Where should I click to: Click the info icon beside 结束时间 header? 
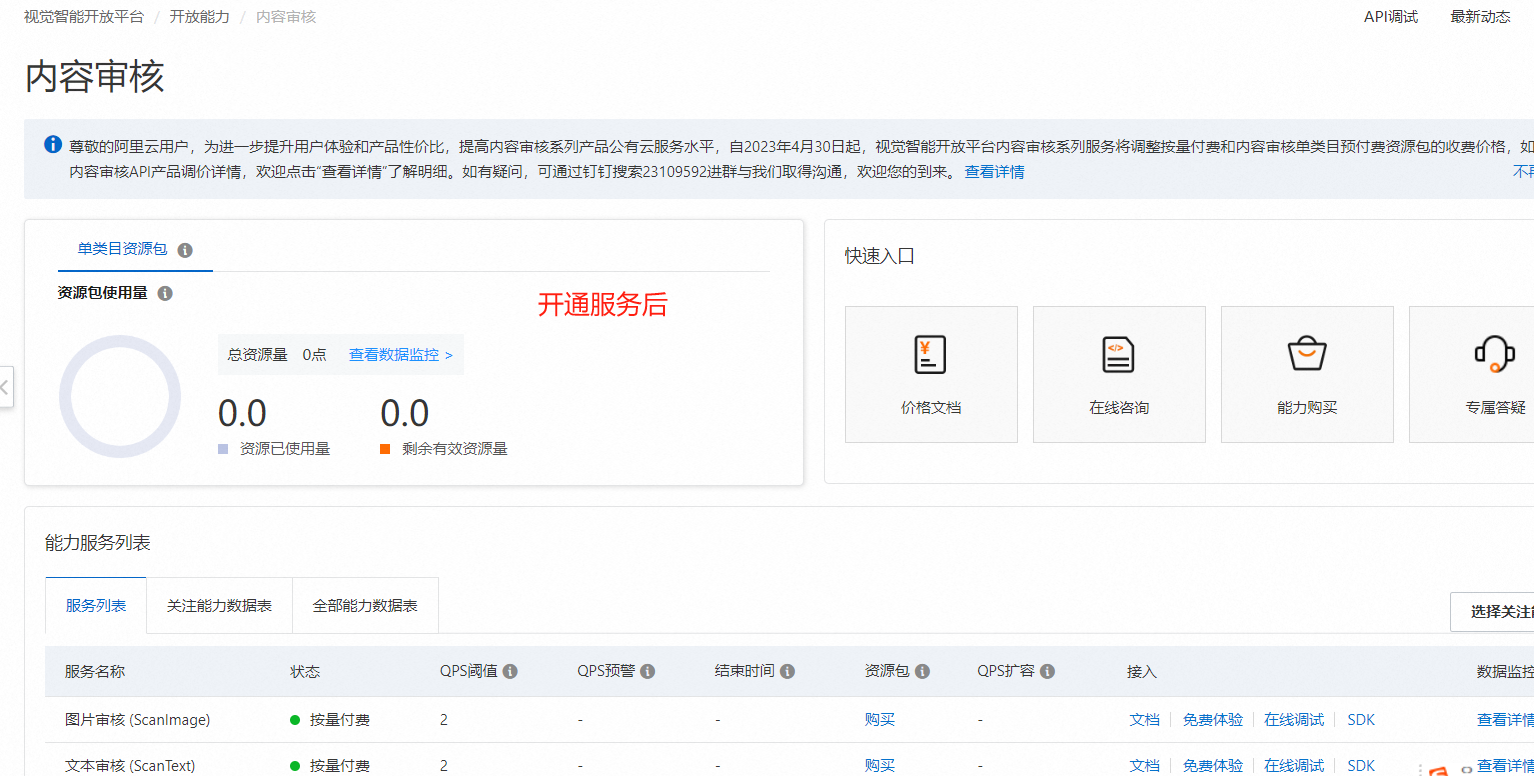(x=787, y=671)
